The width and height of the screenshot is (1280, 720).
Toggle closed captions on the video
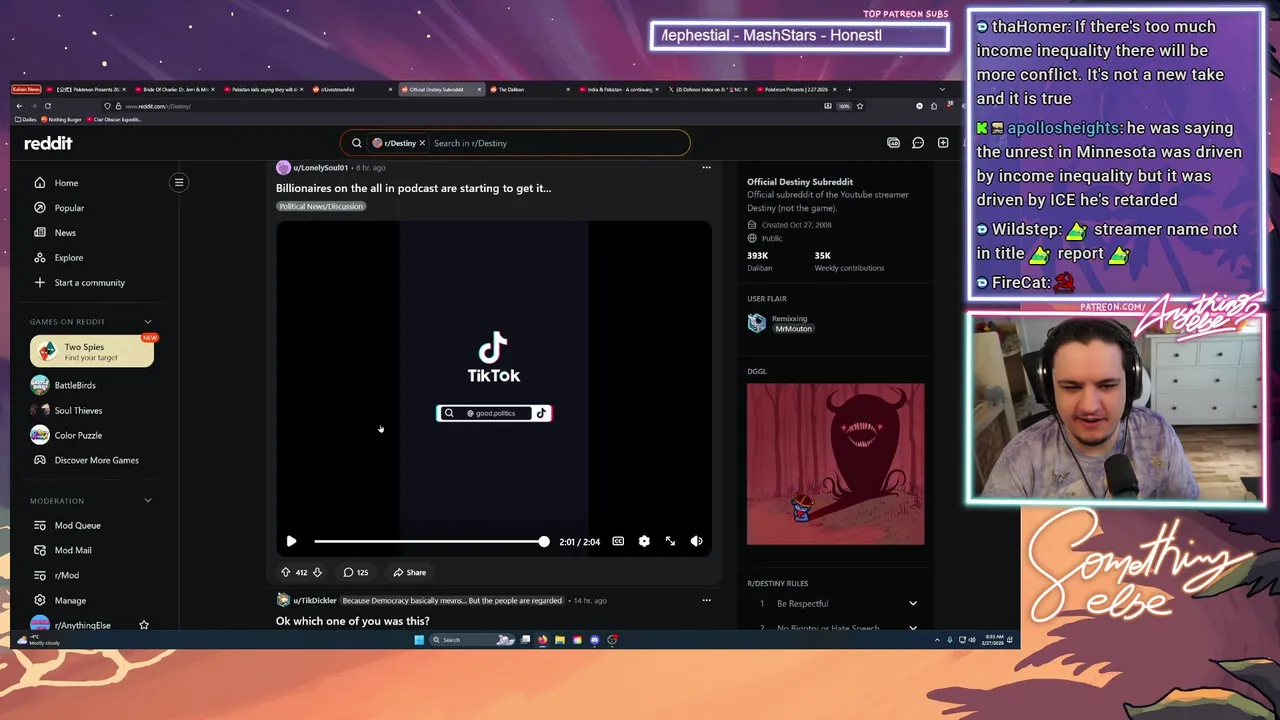click(x=618, y=541)
